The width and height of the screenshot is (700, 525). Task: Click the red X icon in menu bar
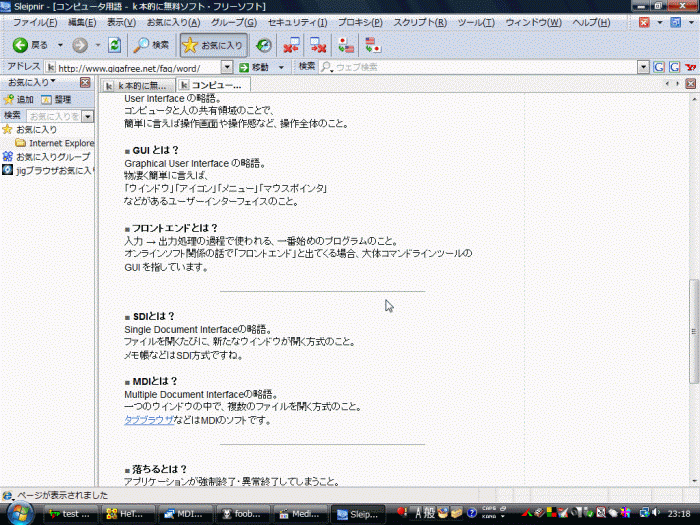pyautogui.click(x=644, y=22)
